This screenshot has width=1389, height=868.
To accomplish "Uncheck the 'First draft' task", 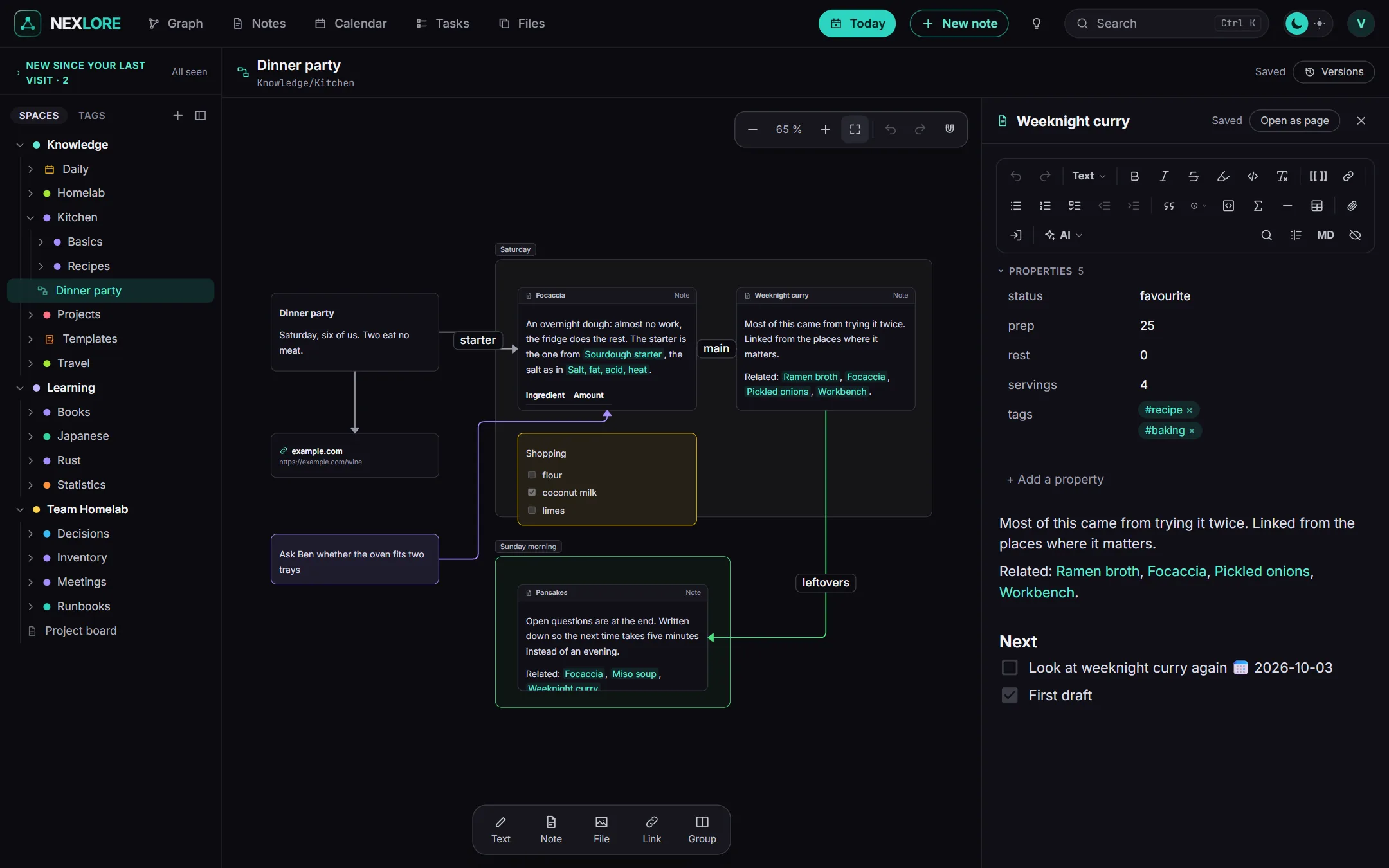I will pos(1010,696).
